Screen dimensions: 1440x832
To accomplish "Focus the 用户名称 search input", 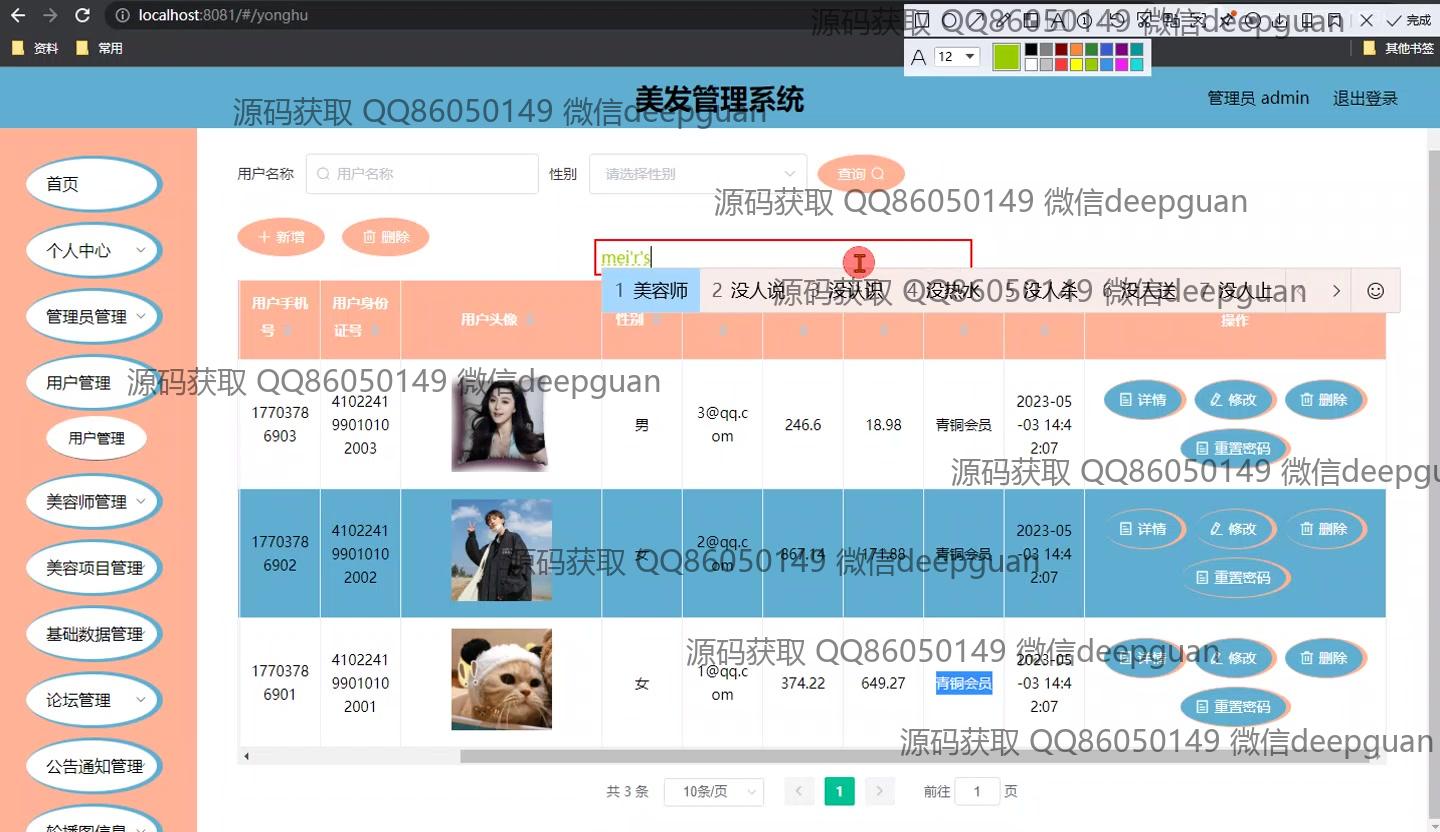I will [x=422, y=174].
